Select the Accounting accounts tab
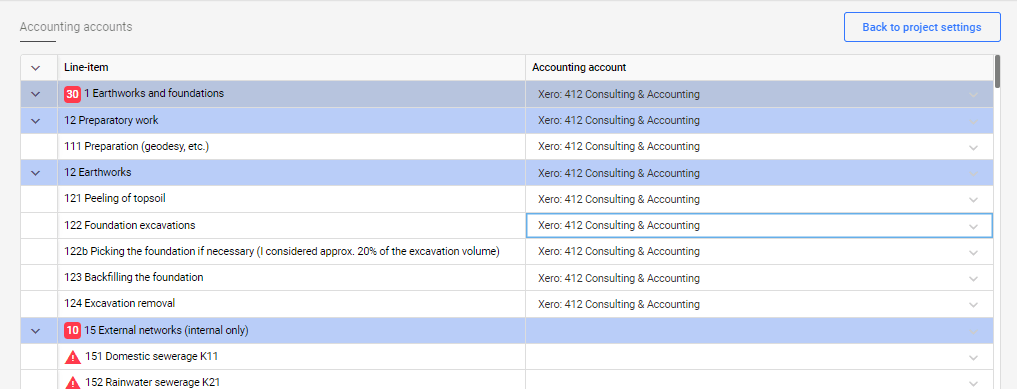 tap(76, 27)
